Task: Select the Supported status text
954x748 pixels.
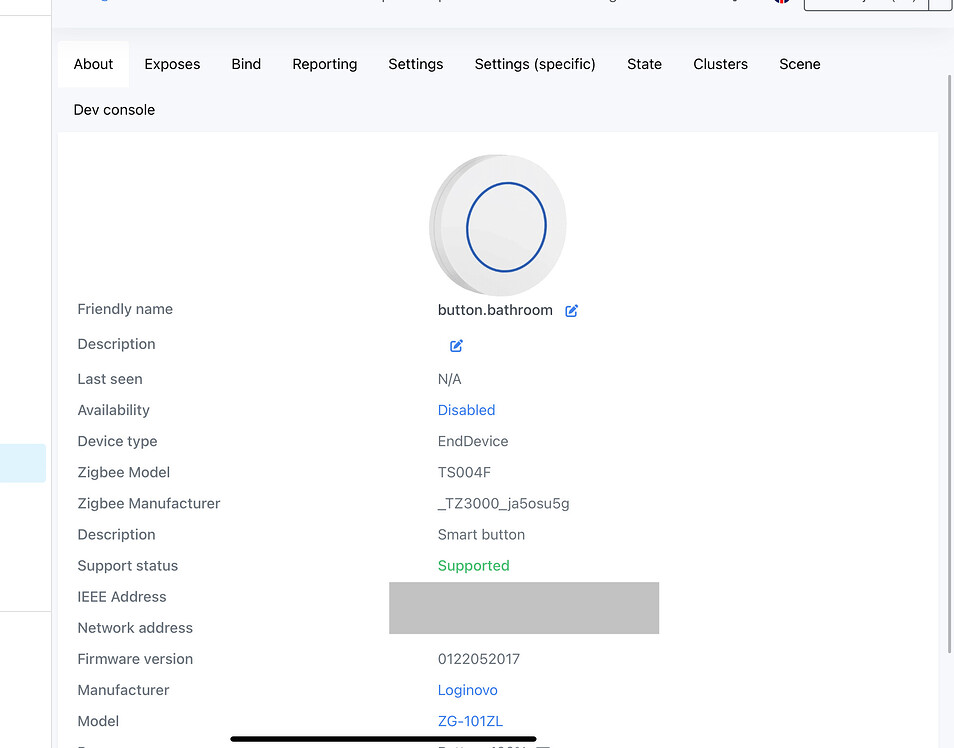Action: click(x=473, y=565)
